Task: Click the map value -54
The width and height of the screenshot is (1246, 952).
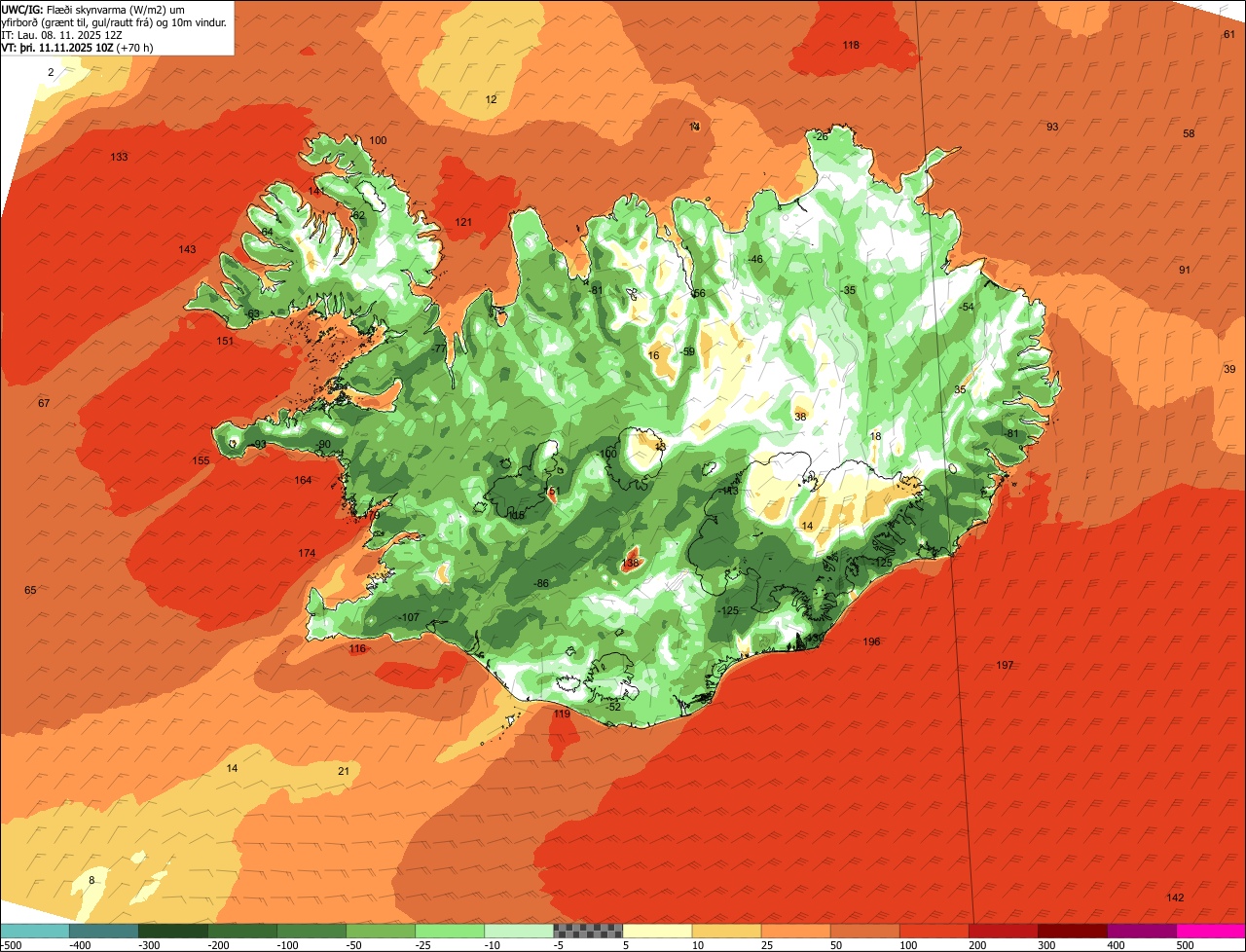Action: pyautogui.click(x=966, y=307)
